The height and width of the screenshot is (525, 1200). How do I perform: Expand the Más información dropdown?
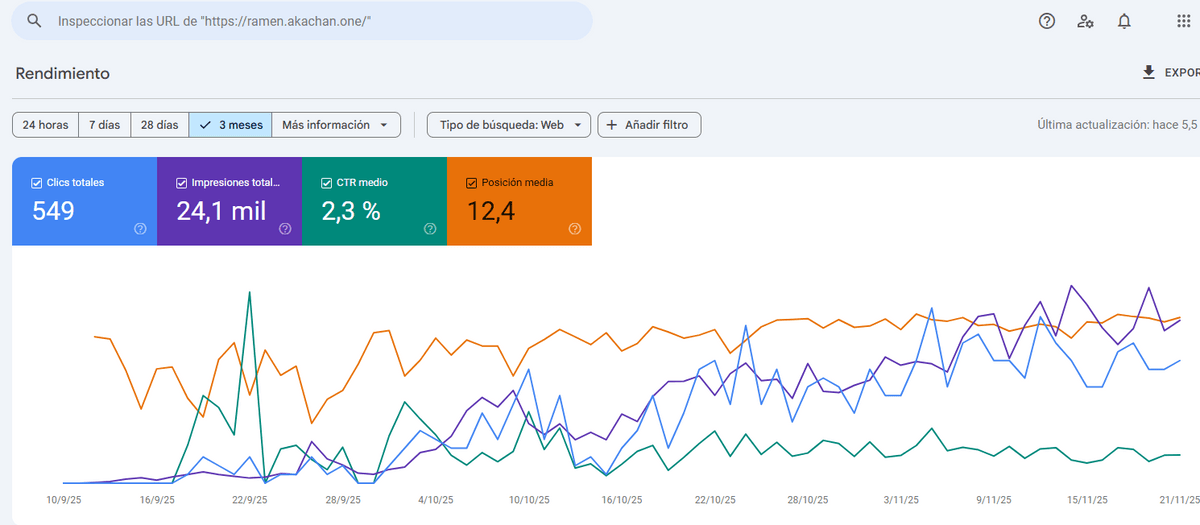tap(336, 125)
